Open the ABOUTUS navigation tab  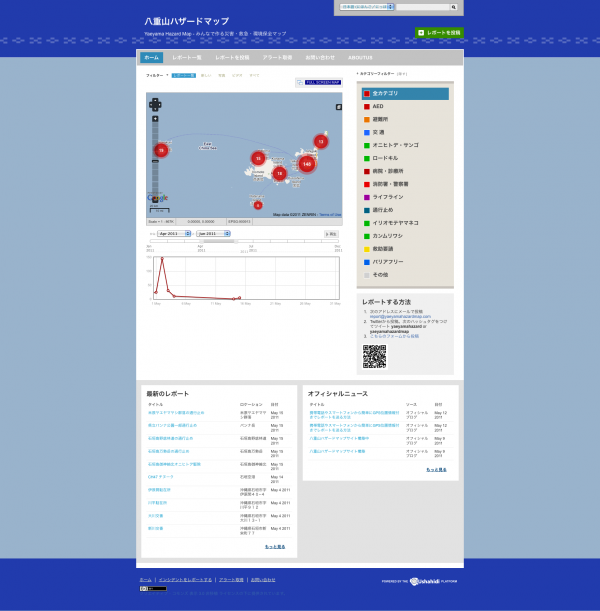360,58
